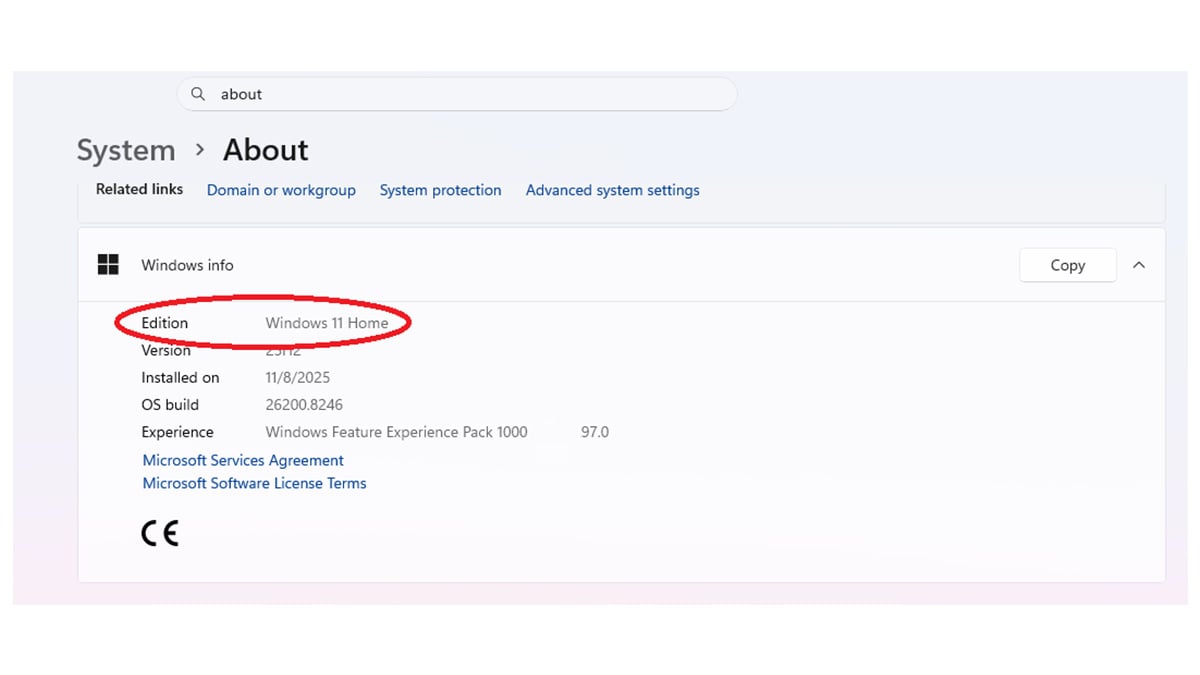Select the "Windows 11 Home" edition value

327,323
